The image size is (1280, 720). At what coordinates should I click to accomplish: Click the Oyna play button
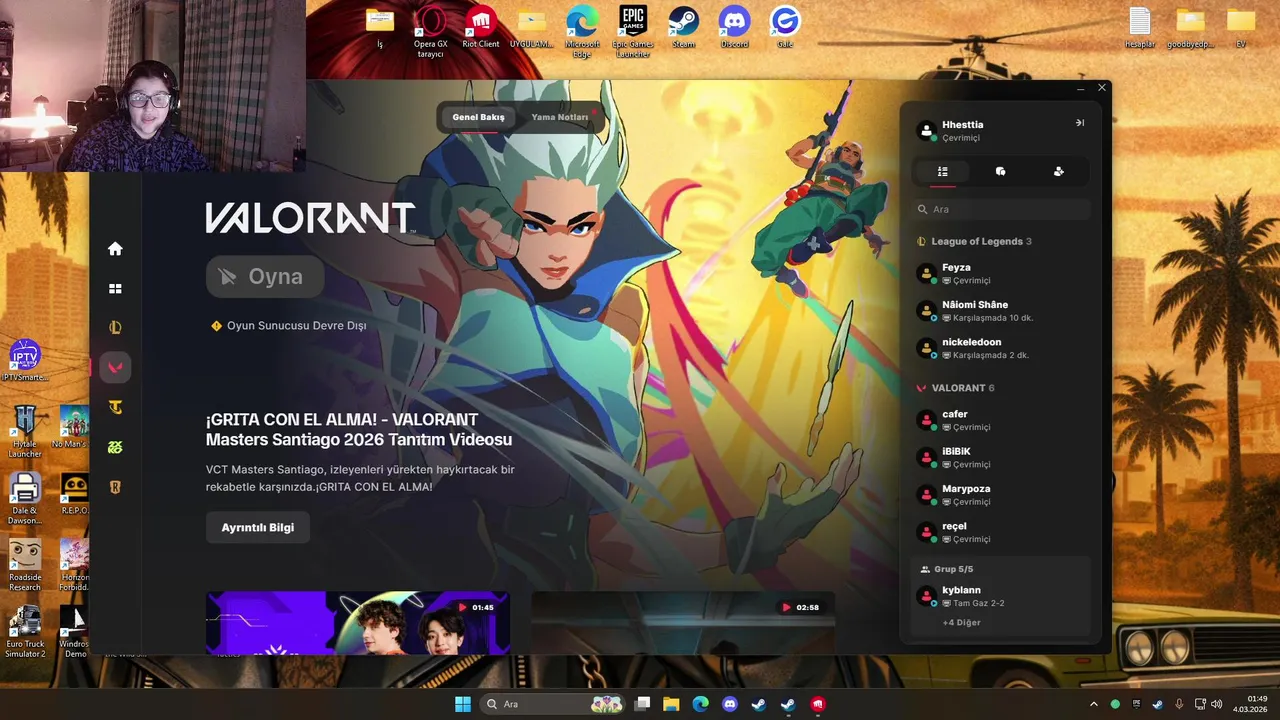[265, 277]
